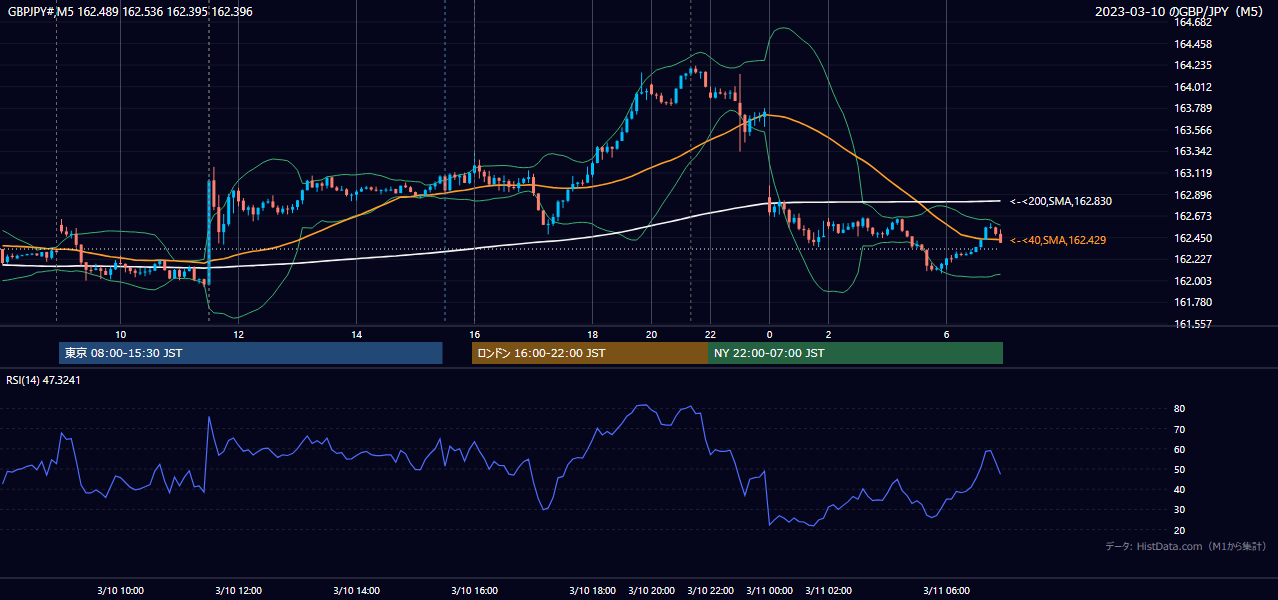This screenshot has height=600, width=1278.
Task: Click hour label 22 under the price chart
Action: 711,334
